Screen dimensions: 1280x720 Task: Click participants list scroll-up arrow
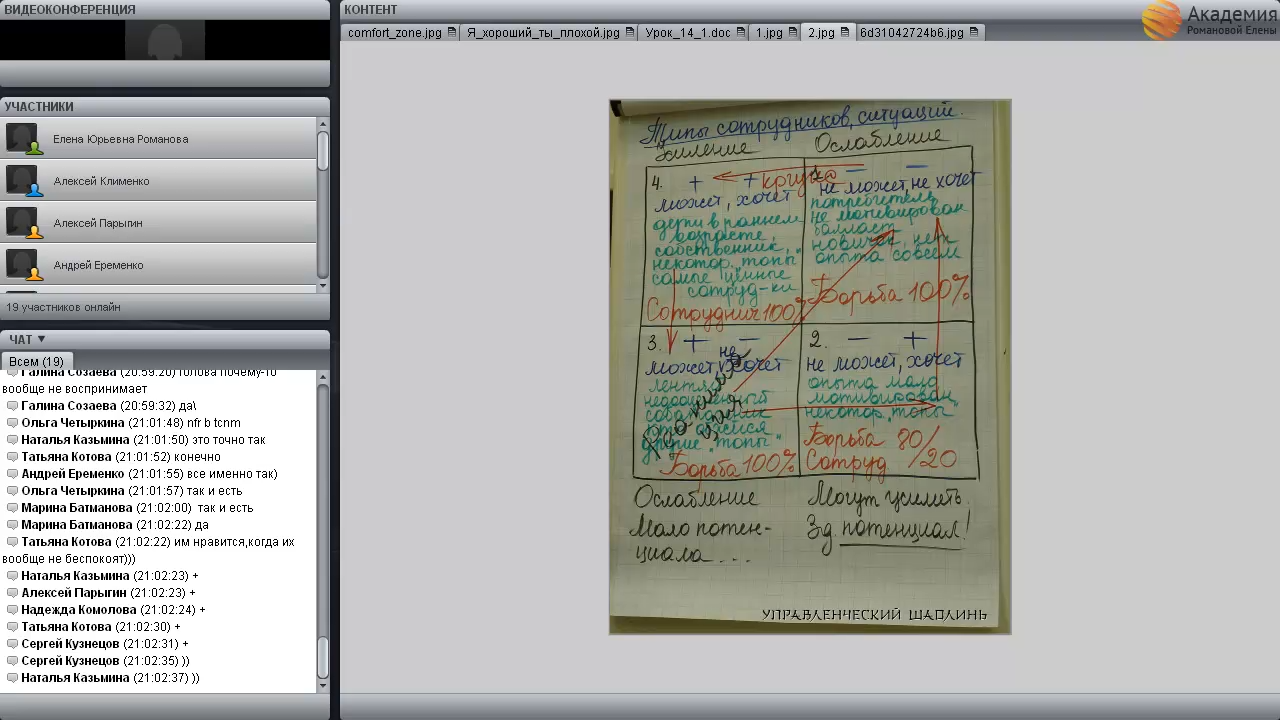[323, 124]
